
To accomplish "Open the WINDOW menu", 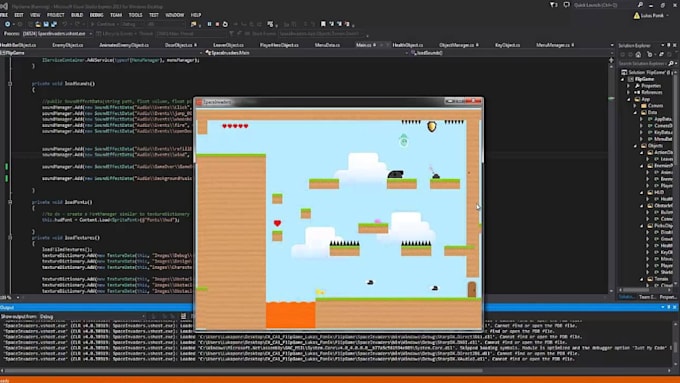I will pyautogui.click(x=174, y=15).
